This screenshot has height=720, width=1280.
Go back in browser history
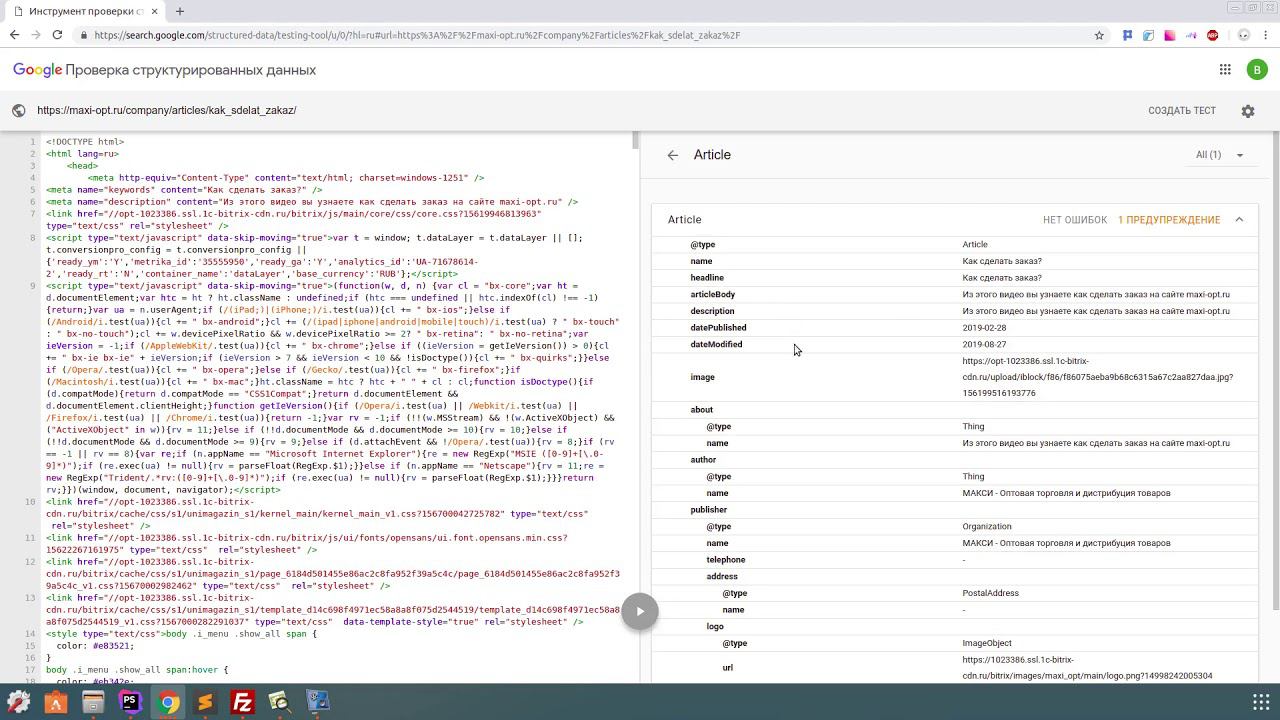tap(14, 35)
